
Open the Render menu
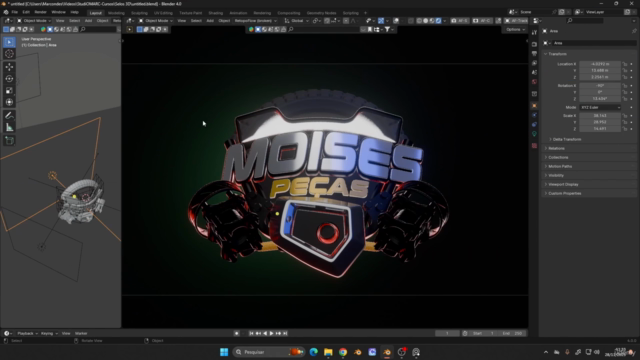coord(40,12)
